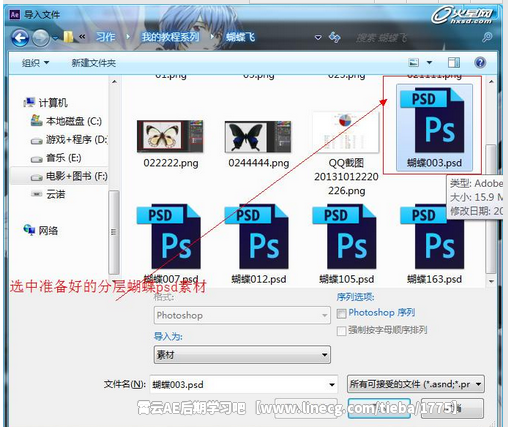Expand the breadcrumb overflow chevrons

point(82,37)
